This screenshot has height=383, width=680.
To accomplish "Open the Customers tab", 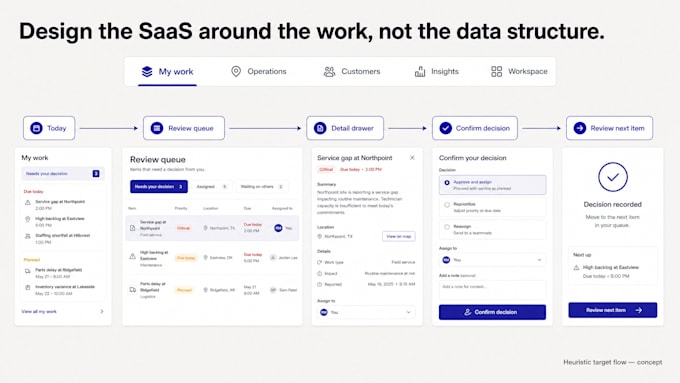I will [x=352, y=72].
